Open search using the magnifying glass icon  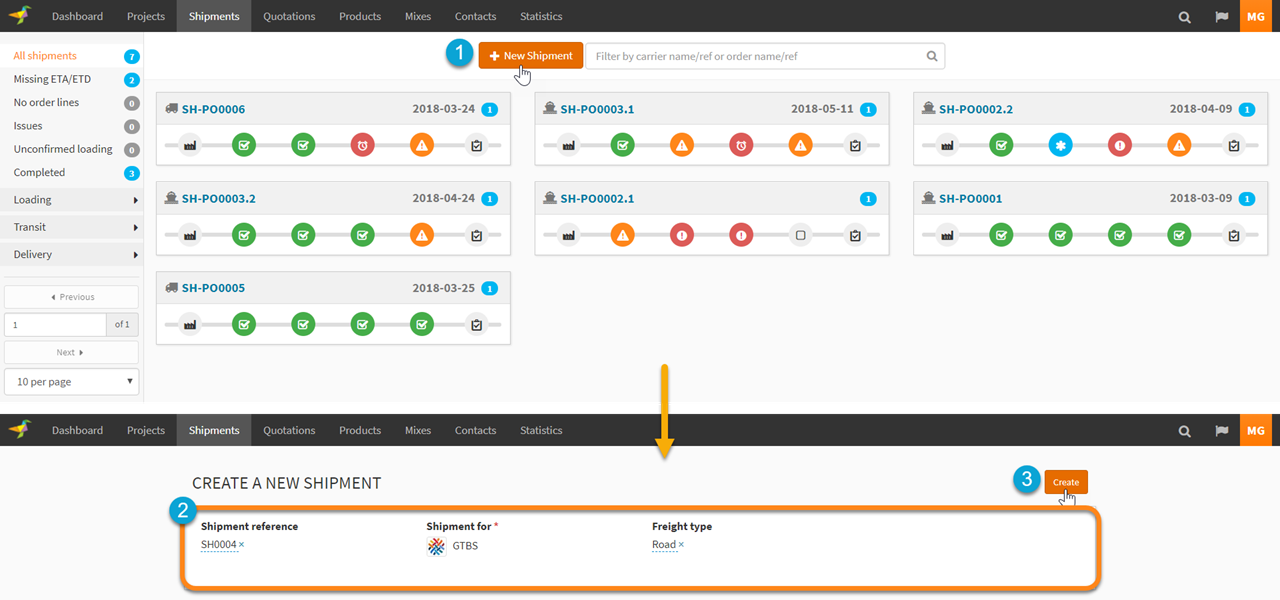coord(1184,16)
